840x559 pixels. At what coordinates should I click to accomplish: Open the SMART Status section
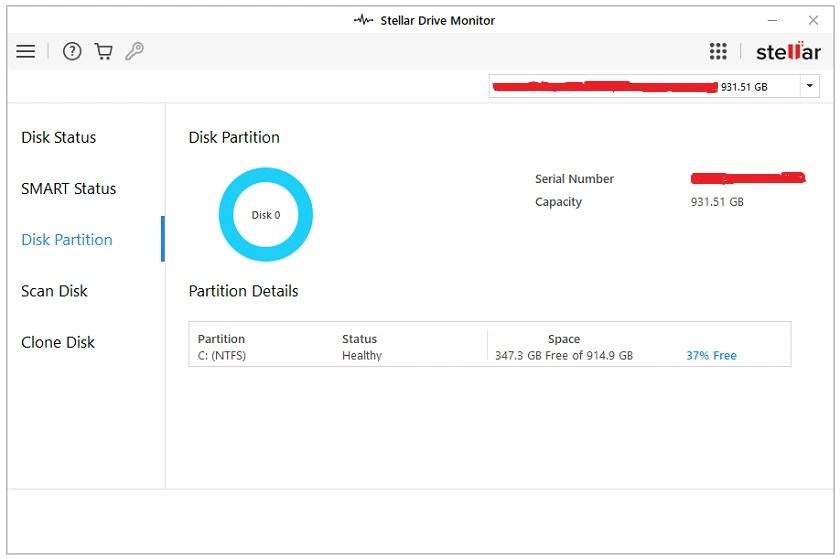[69, 189]
